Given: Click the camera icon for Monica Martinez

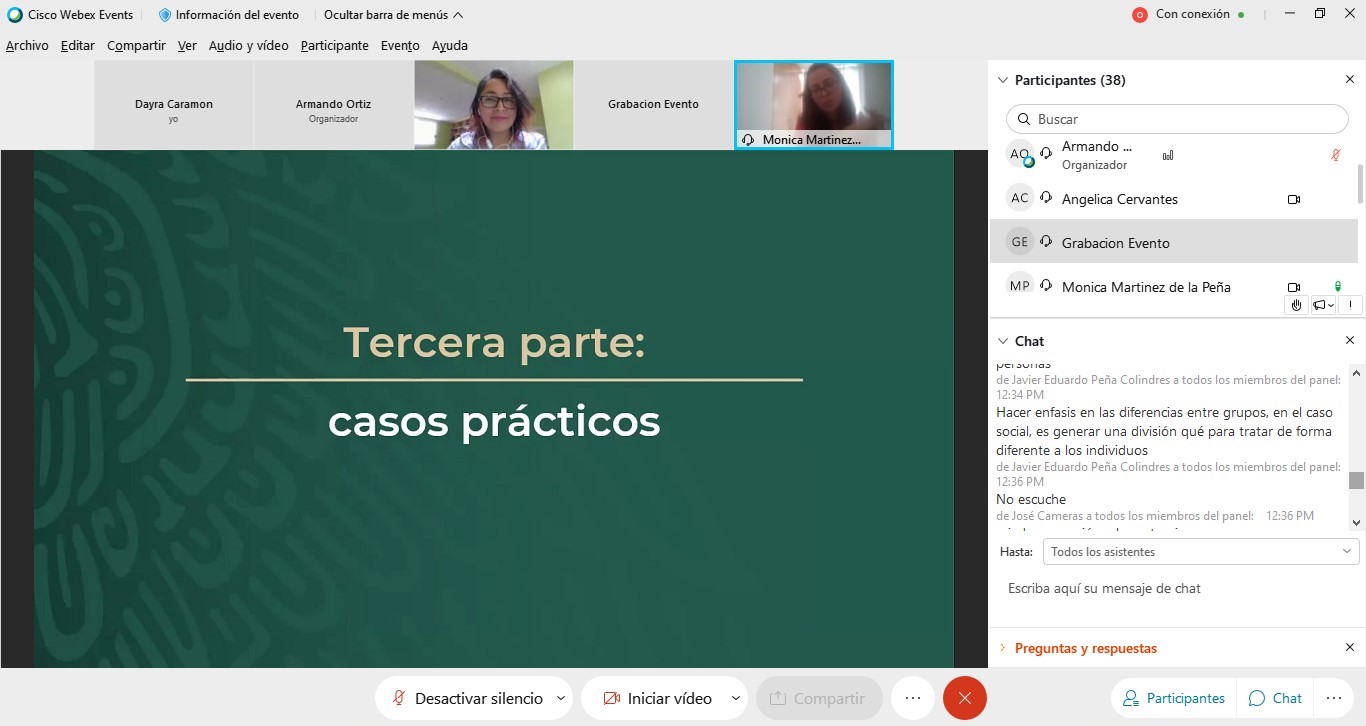Looking at the screenshot, I should [x=1294, y=287].
